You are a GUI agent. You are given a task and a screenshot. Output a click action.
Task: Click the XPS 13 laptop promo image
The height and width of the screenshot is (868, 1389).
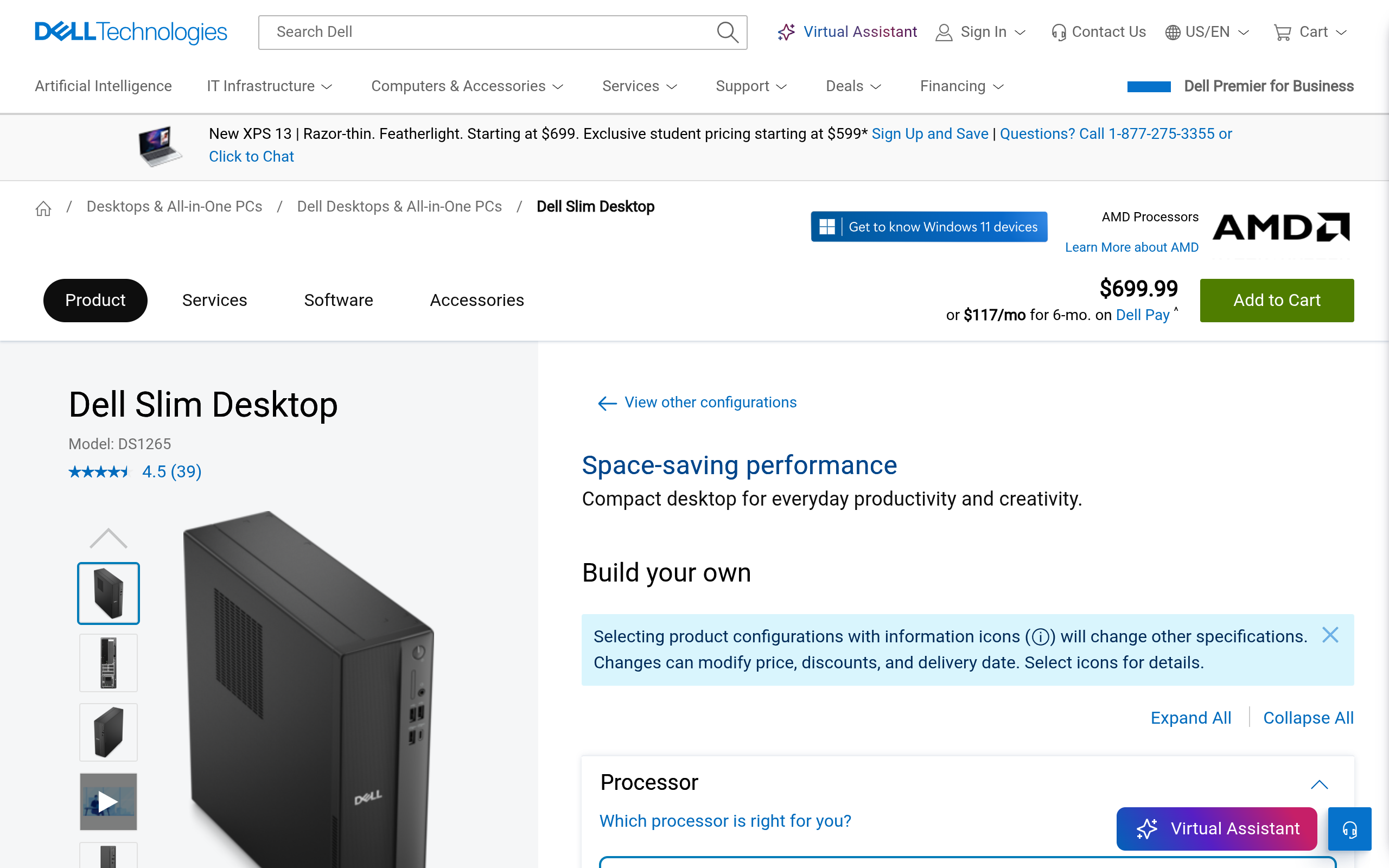click(x=160, y=146)
